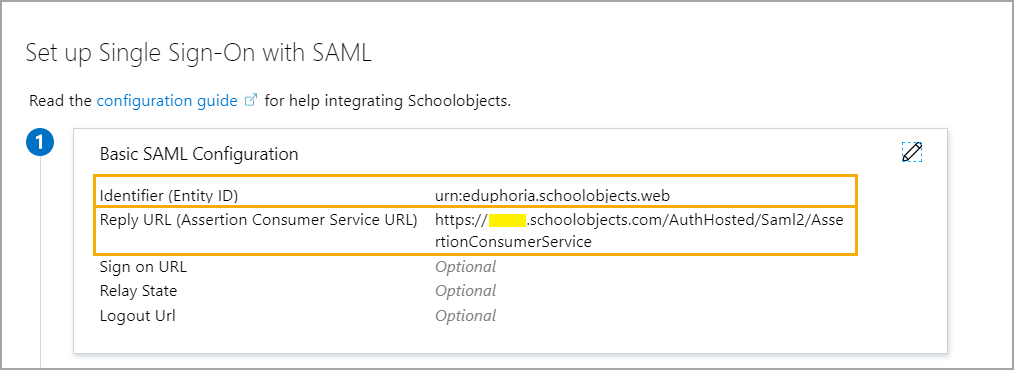Select the urn:eduphoria.schoolobjects.web identifier value

pos(552,195)
